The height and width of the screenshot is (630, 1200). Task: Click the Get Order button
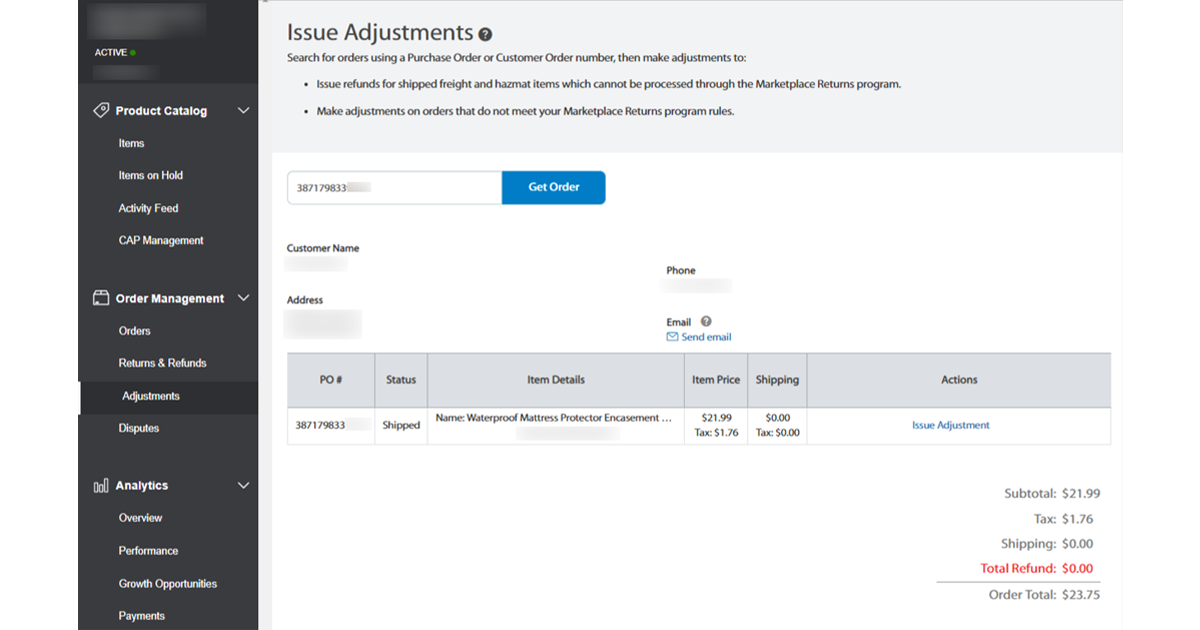coord(553,187)
